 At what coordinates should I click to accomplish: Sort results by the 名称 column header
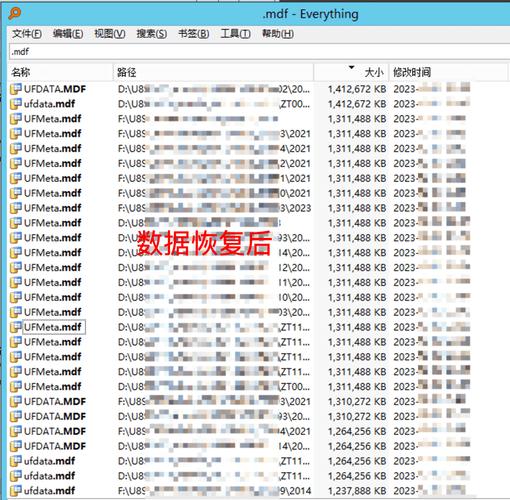(61, 72)
